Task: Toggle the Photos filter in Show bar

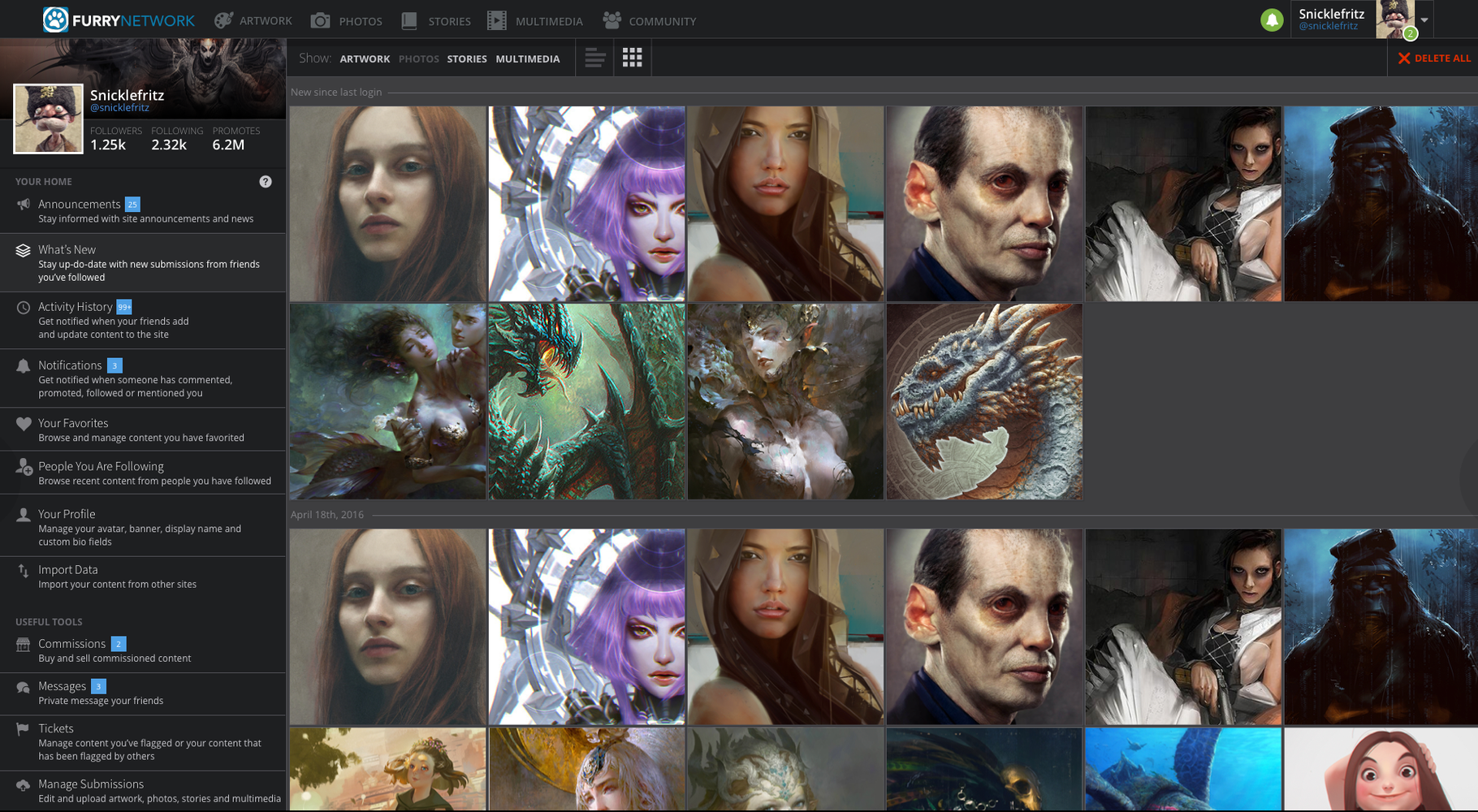Action: (x=418, y=58)
